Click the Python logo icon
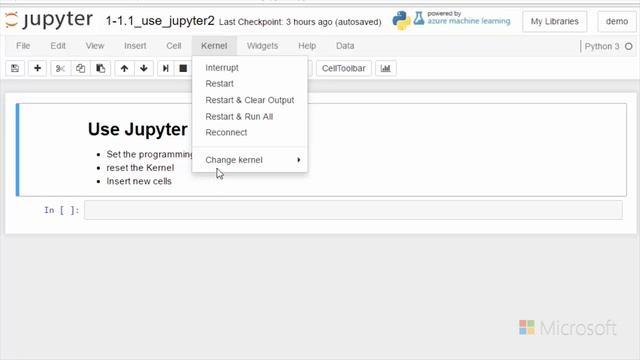Screen dimensions: 640x360 tap(401, 20)
